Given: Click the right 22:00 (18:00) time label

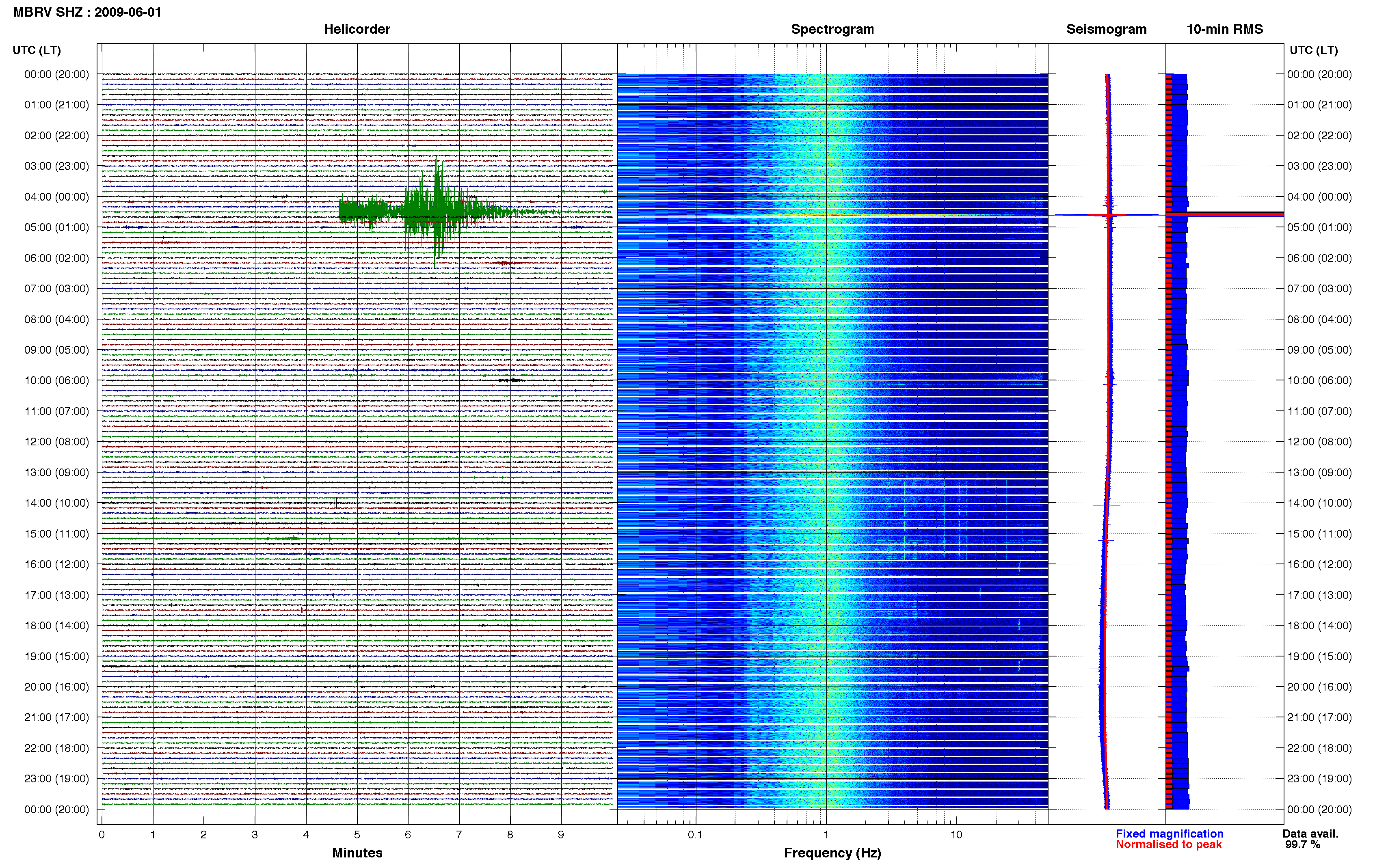Looking at the screenshot, I should (x=1319, y=748).
